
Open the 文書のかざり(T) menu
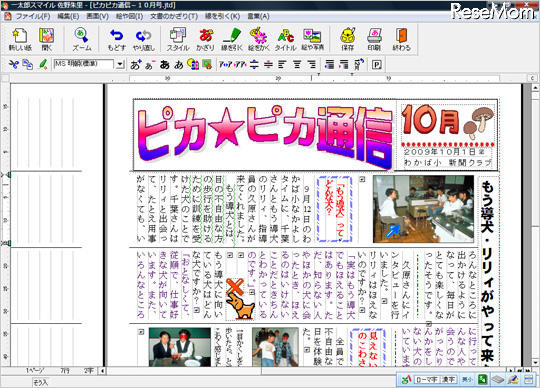(174, 16)
